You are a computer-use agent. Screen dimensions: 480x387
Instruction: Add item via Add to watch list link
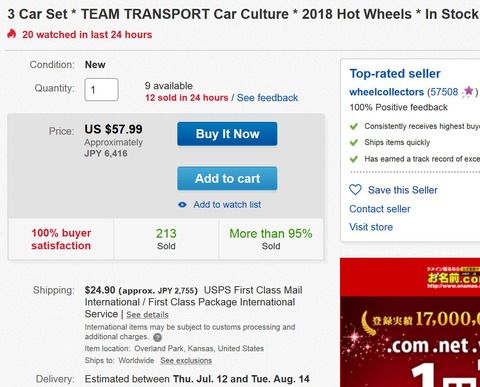coord(227,205)
